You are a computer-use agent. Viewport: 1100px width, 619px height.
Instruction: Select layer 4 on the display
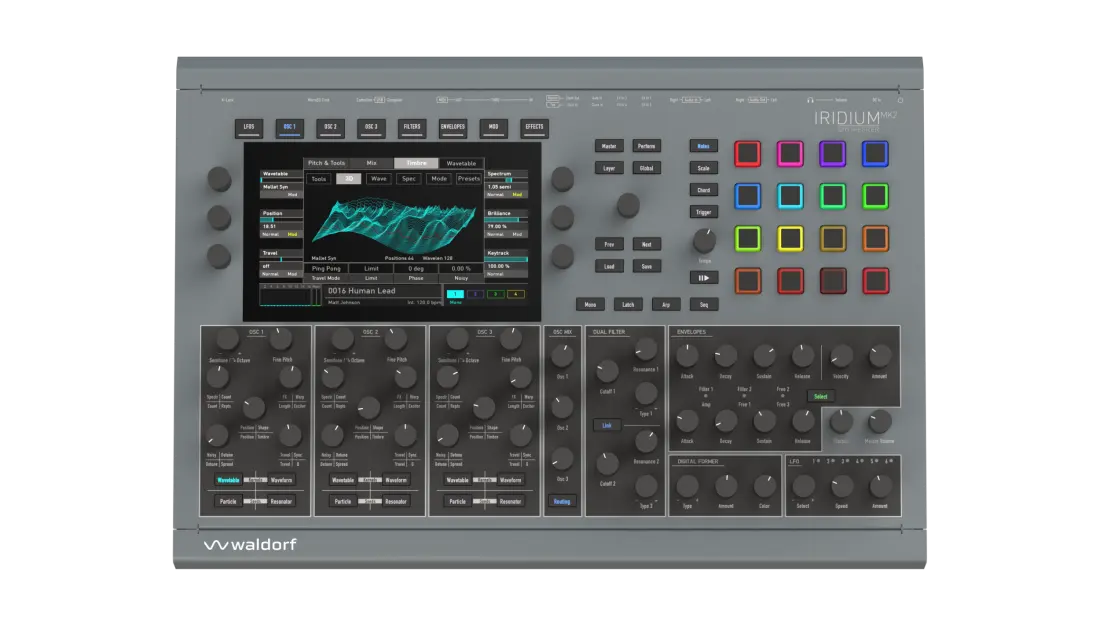pyautogui.click(x=516, y=294)
